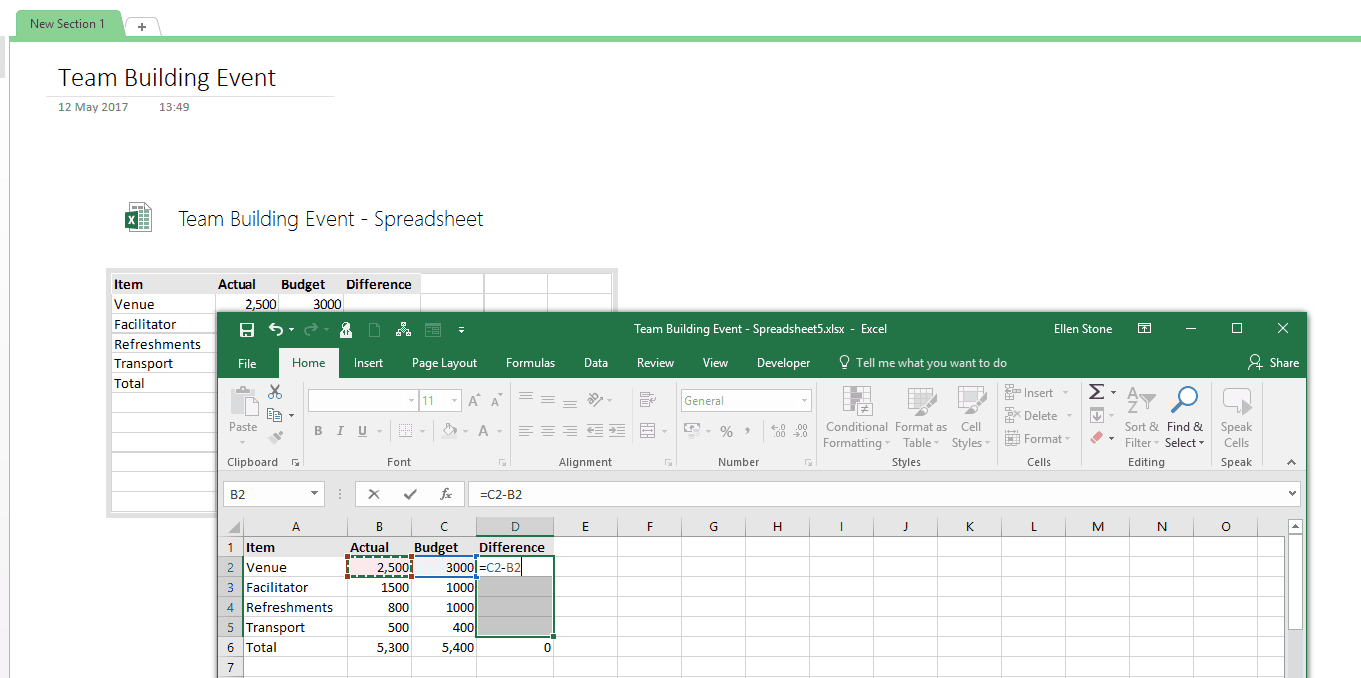This screenshot has height=678, width=1361.
Task: Decrease the font size
Action: 497,401
